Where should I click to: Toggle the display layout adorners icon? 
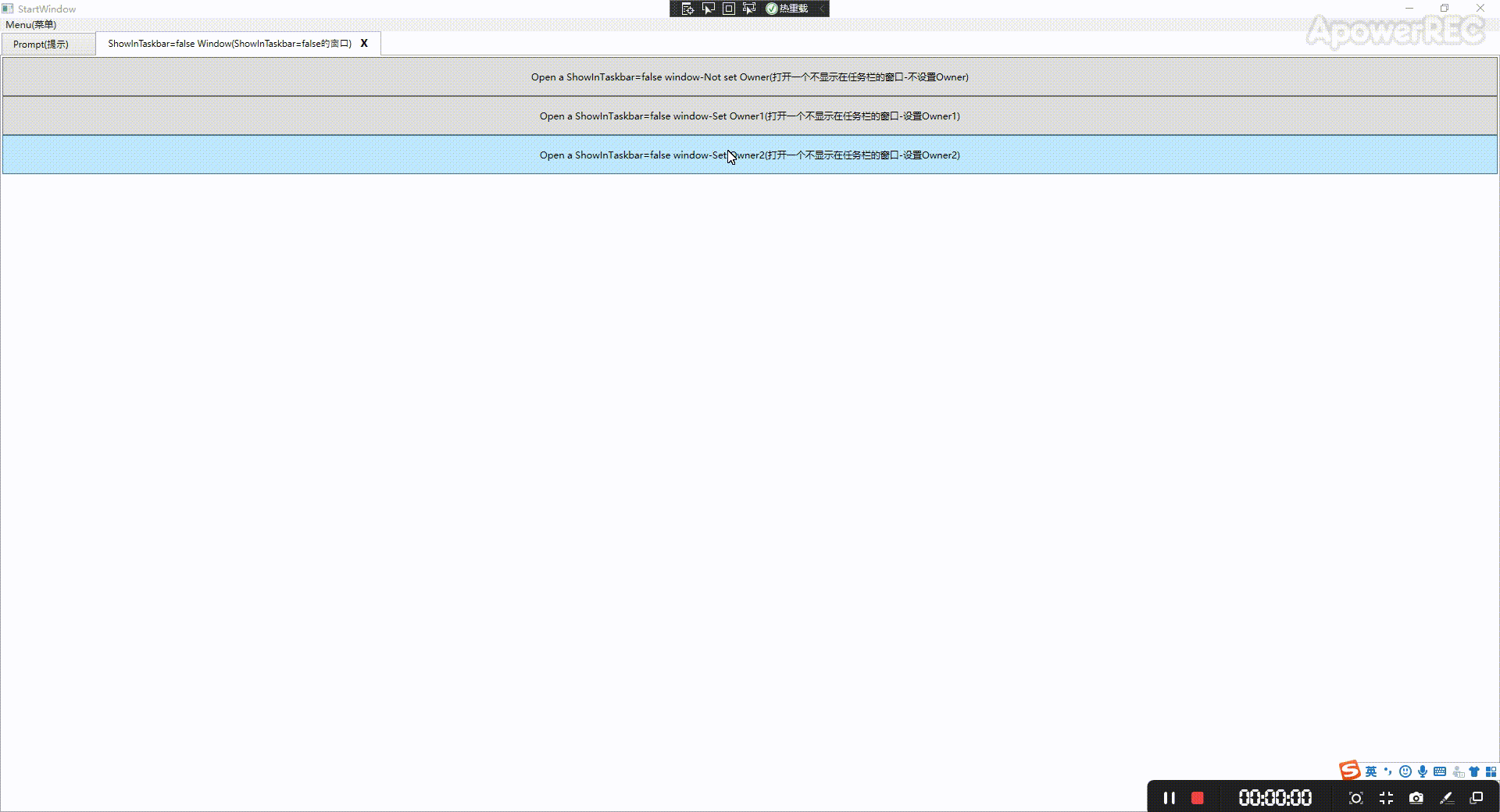[729, 9]
